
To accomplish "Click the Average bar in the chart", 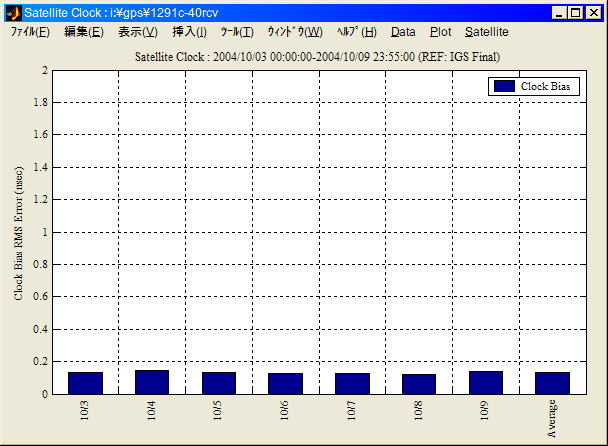I will tap(552, 383).
